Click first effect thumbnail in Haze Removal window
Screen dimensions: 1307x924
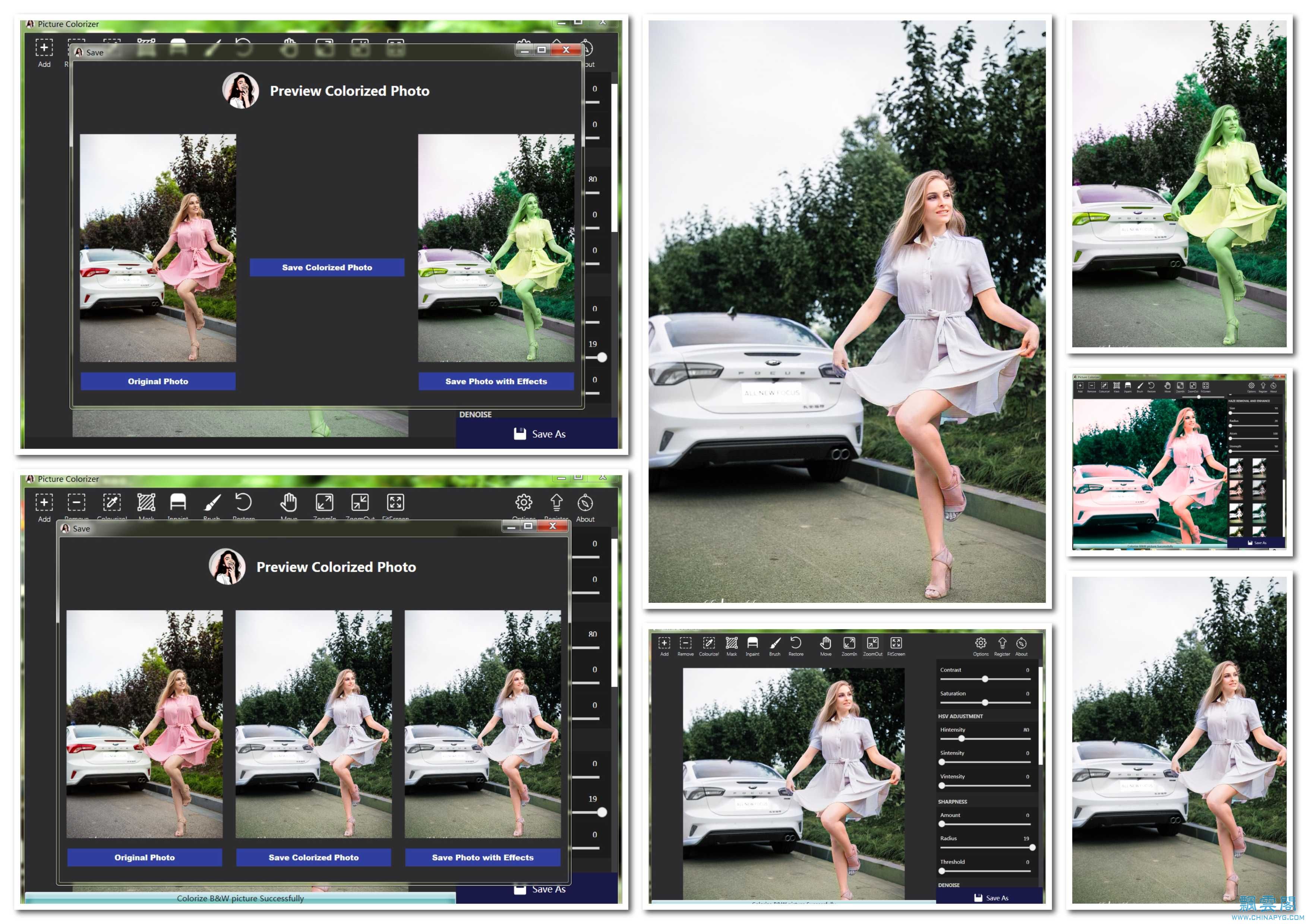click(x=1236, y=468)
